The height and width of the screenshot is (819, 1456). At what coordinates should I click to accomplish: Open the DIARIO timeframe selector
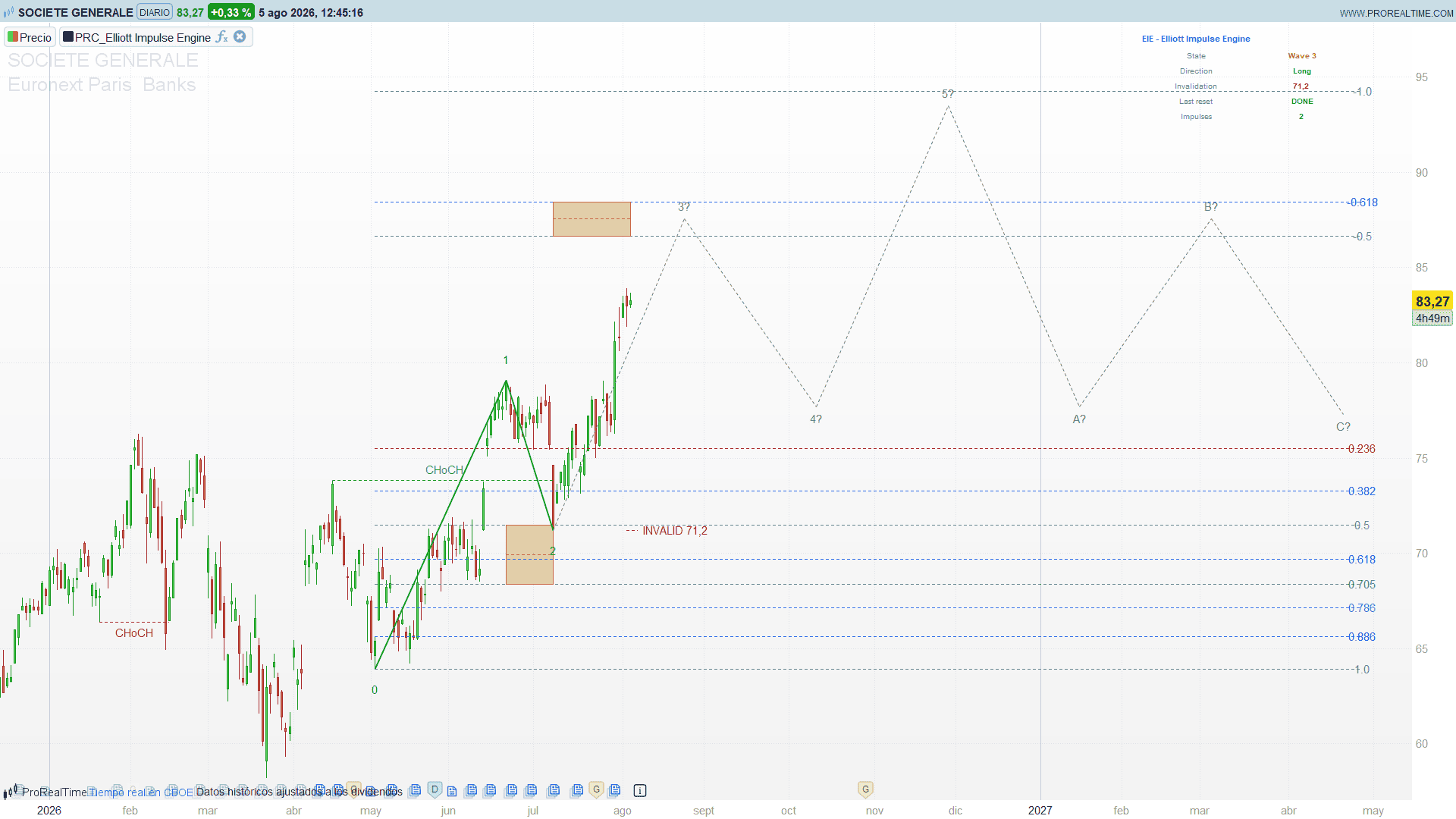(x=155, y=12)
